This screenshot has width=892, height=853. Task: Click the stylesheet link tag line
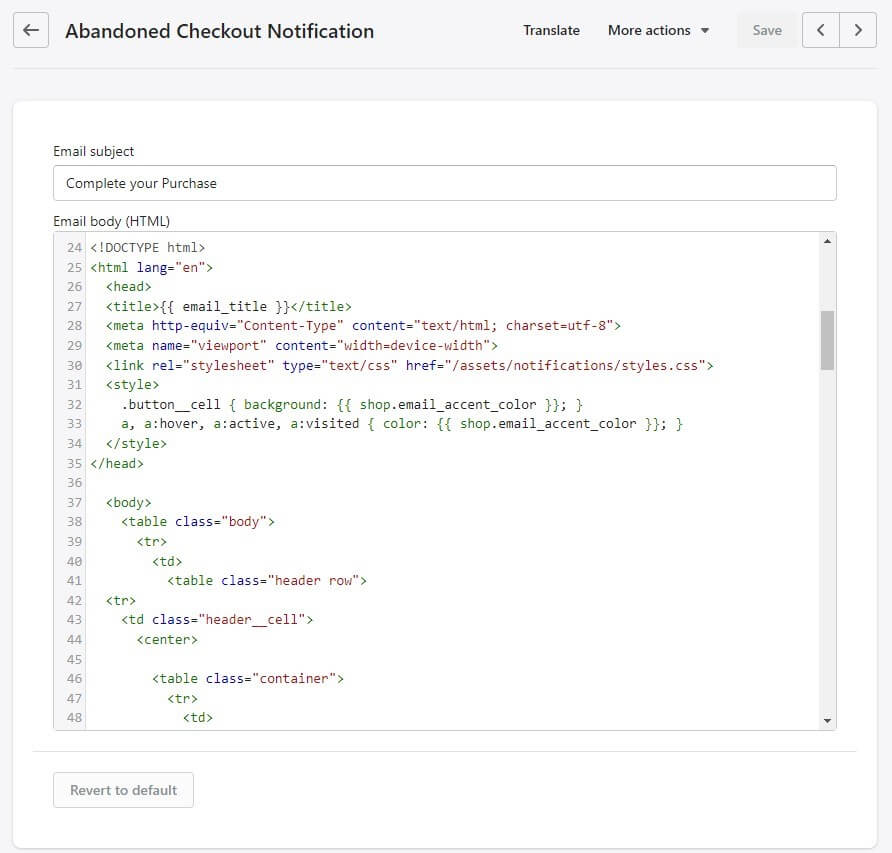pos(409,365)
